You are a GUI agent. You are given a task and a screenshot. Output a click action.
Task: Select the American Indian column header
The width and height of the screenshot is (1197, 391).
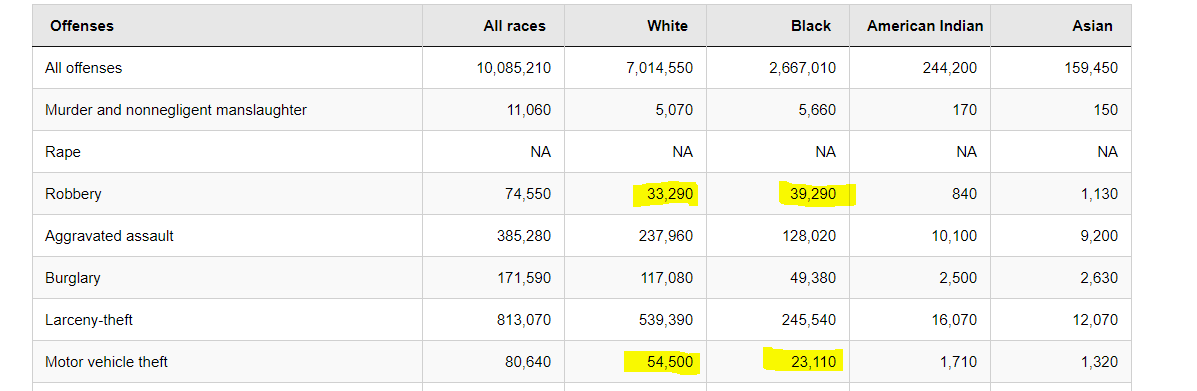pos(924,26)
